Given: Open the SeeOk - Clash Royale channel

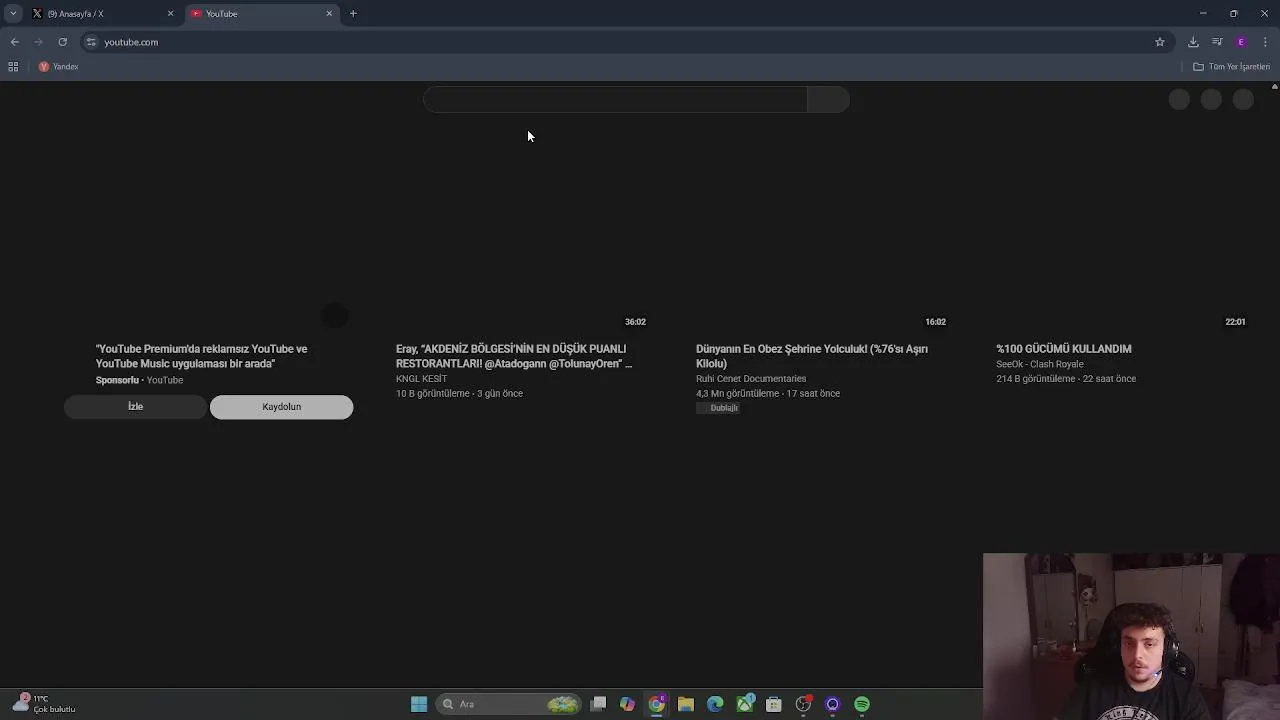Looking at the screenshot, I should (x=1040, y=364).
